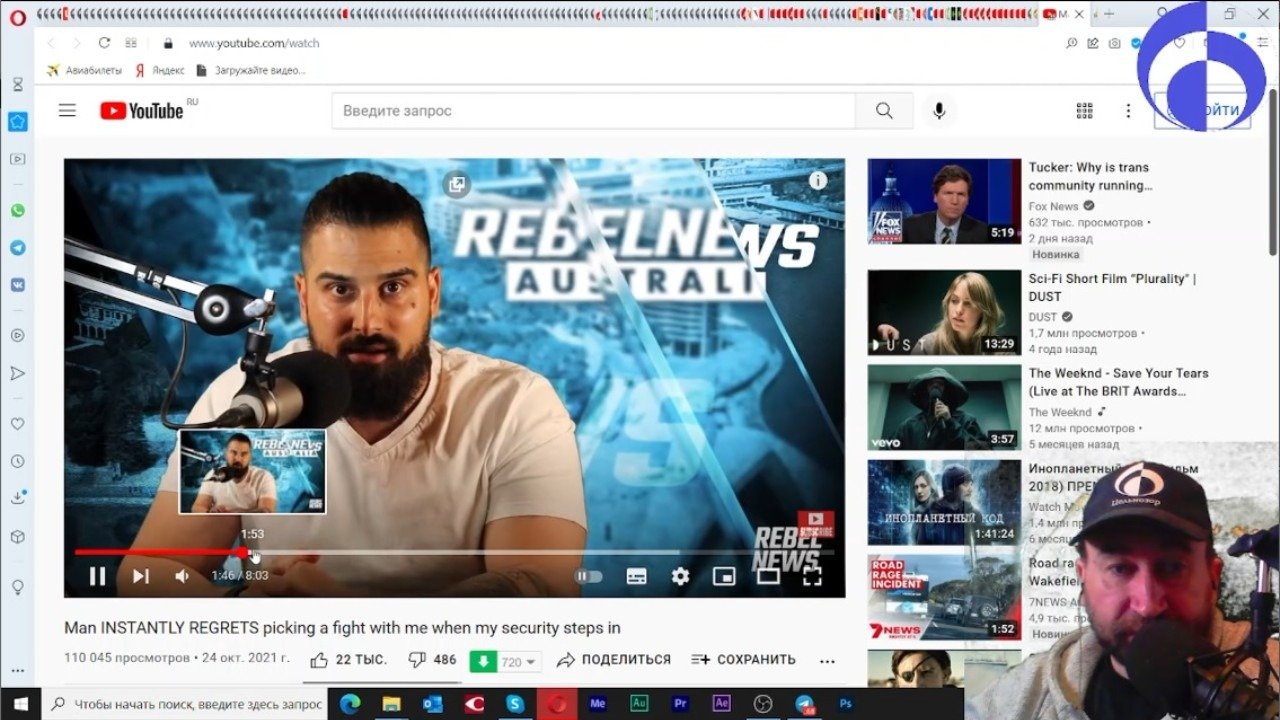Toggle the autoplay switch in player
Image resolution: width=1280 pixels, height=720 pixels.
point(588,576)
